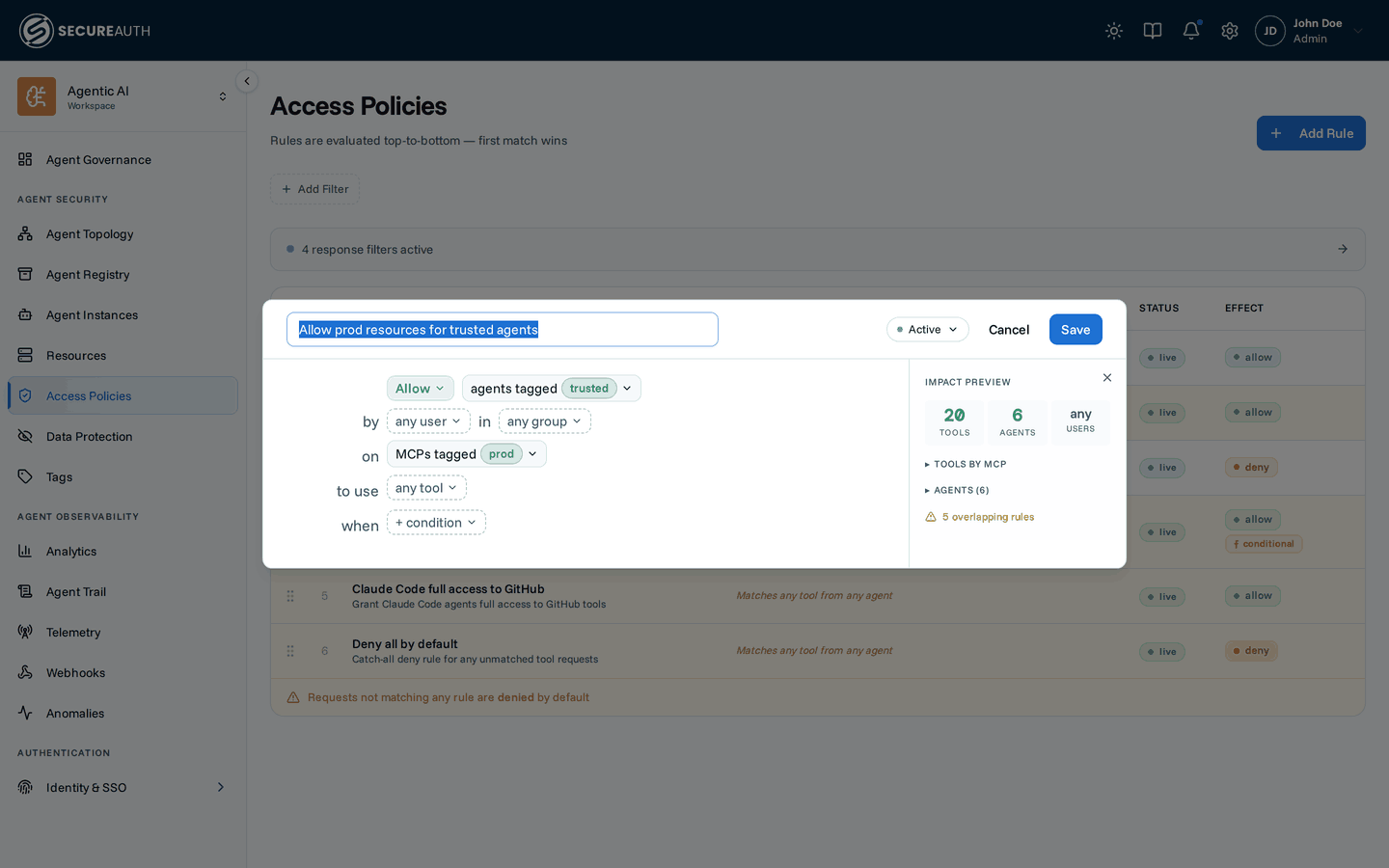Screen dimensions: 1389x868
Task: Click the 5 overlapping rules link
Action: (988, 517)
